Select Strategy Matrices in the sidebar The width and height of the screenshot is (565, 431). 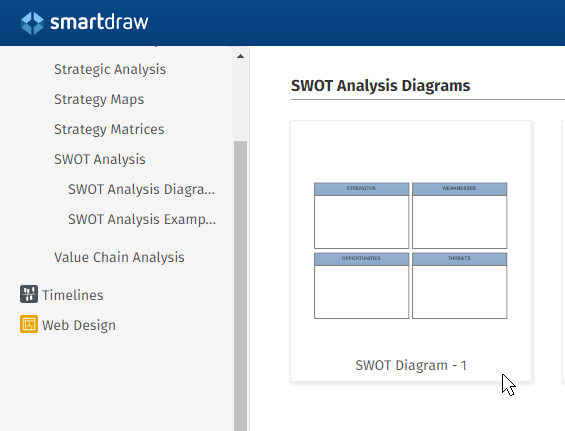[109, 129]
